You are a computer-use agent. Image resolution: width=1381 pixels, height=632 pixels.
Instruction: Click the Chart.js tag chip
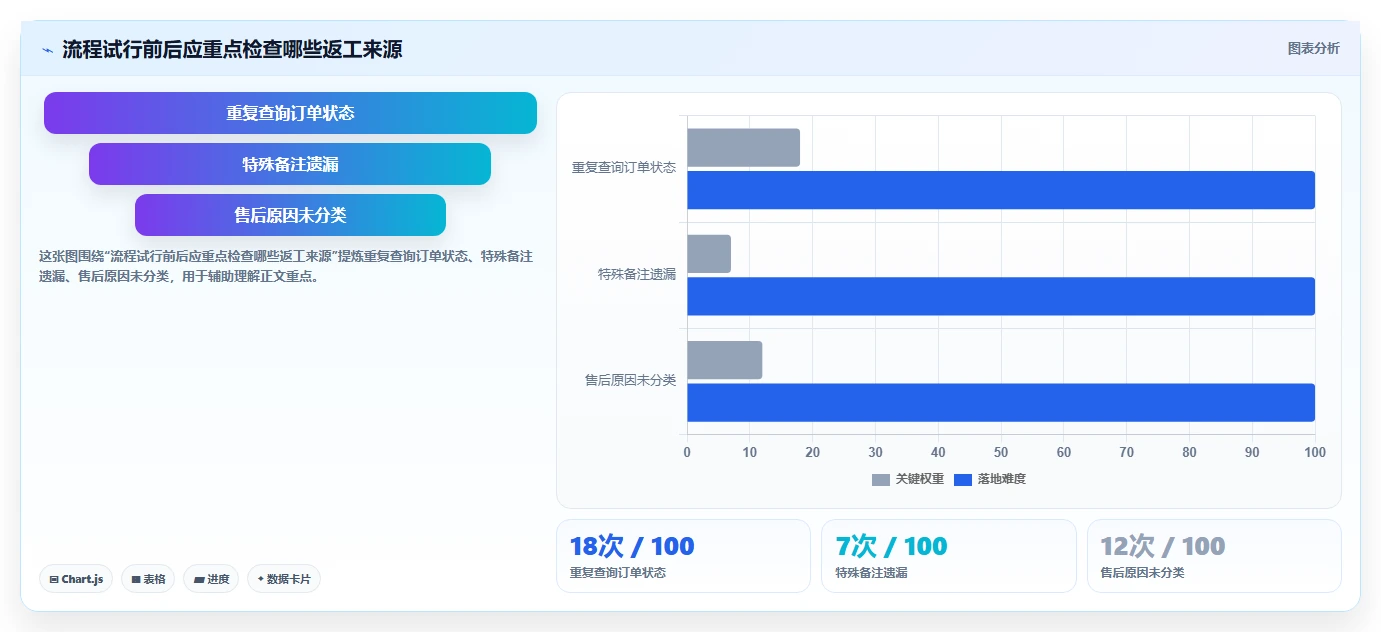point(76,579)
